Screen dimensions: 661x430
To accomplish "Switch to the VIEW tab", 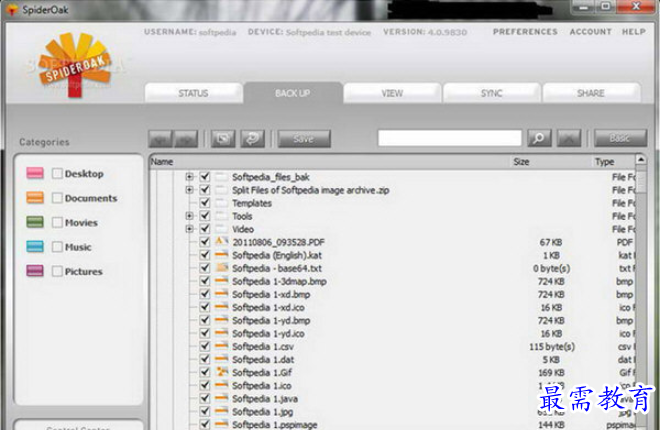I will 392,93.
